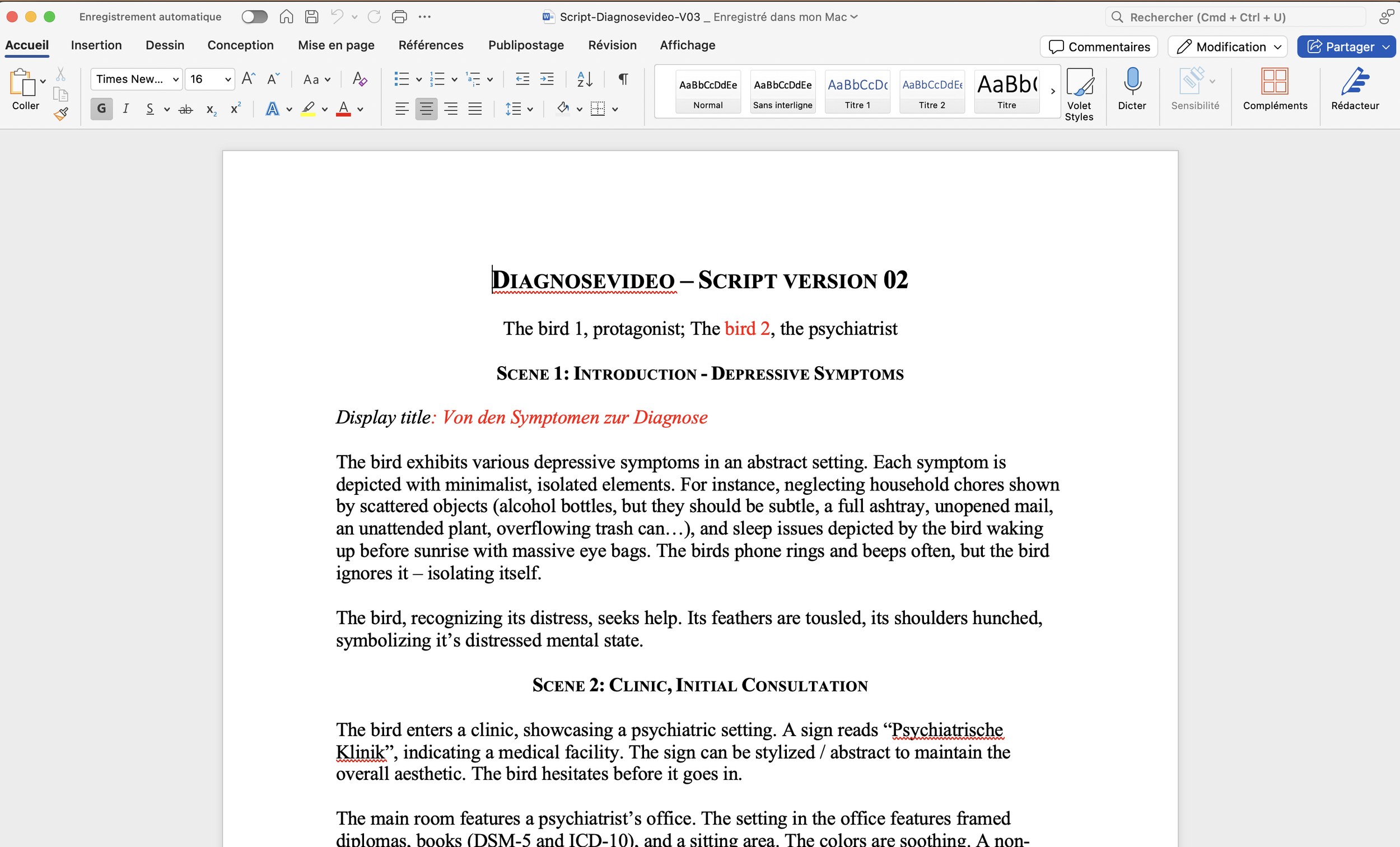
Task: Click the Commentaires button
Action: point(1098,46)
